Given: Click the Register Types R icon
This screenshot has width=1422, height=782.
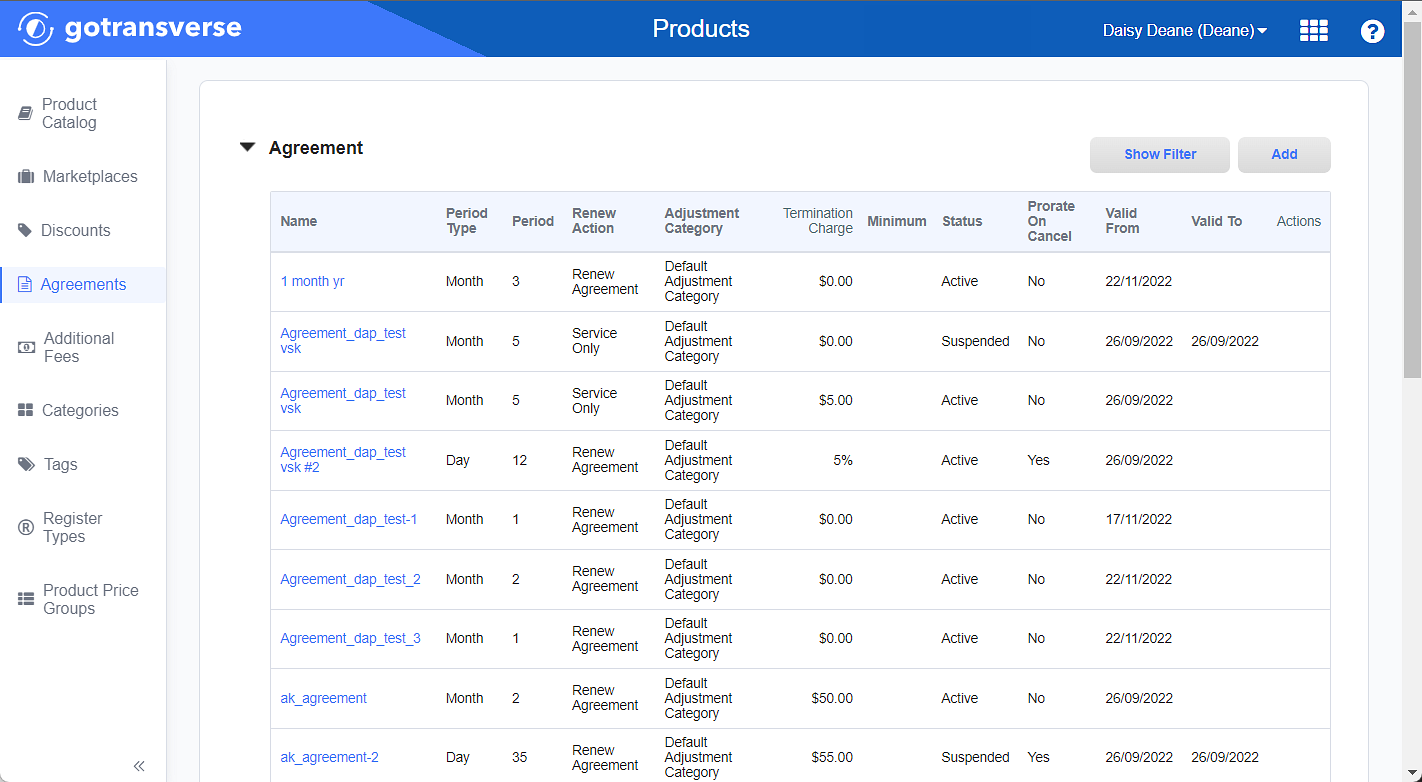Looking at the screenshot, I should click(26, 528).
